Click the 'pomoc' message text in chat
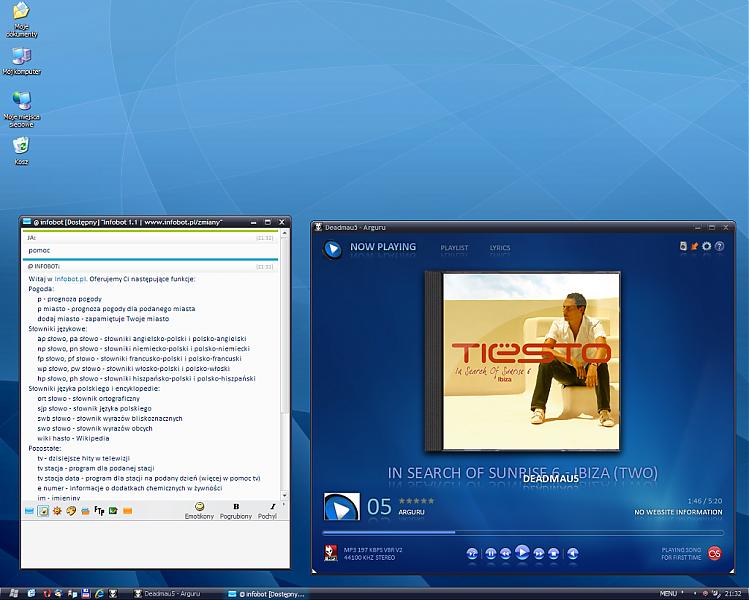The image size is (749, 600). 39,250
